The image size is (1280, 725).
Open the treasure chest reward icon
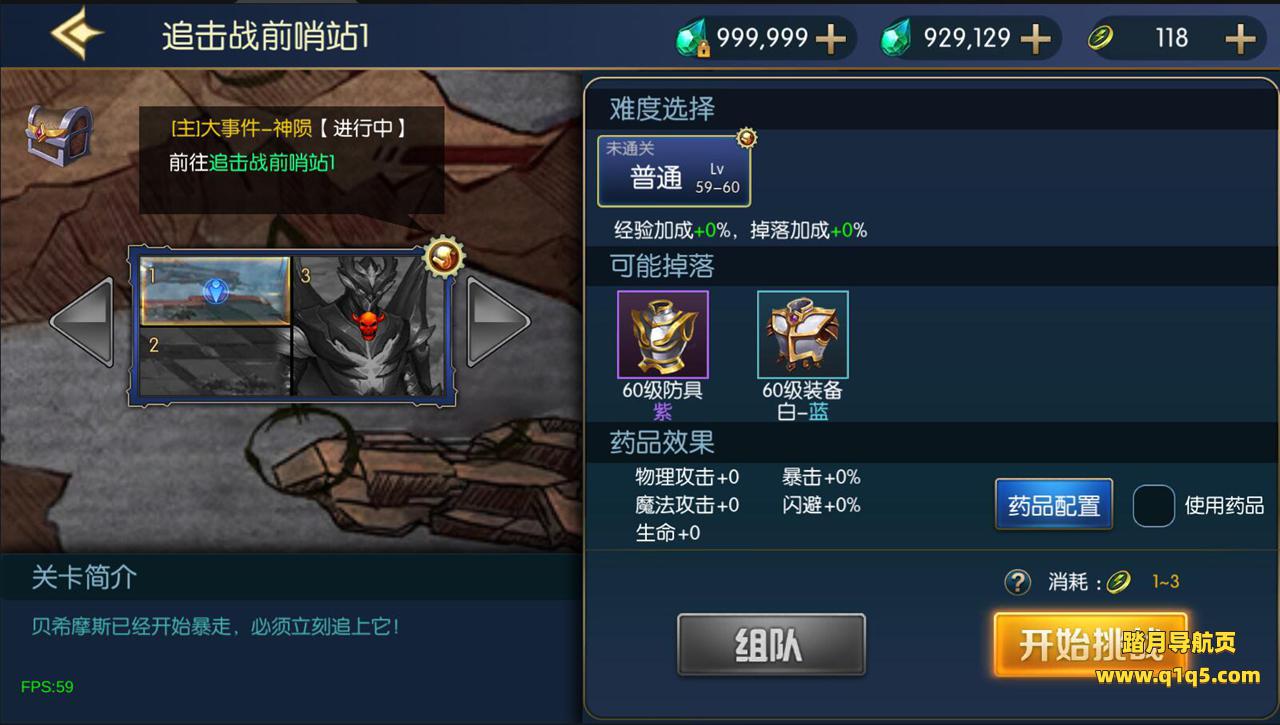click(x=57, y=138)
